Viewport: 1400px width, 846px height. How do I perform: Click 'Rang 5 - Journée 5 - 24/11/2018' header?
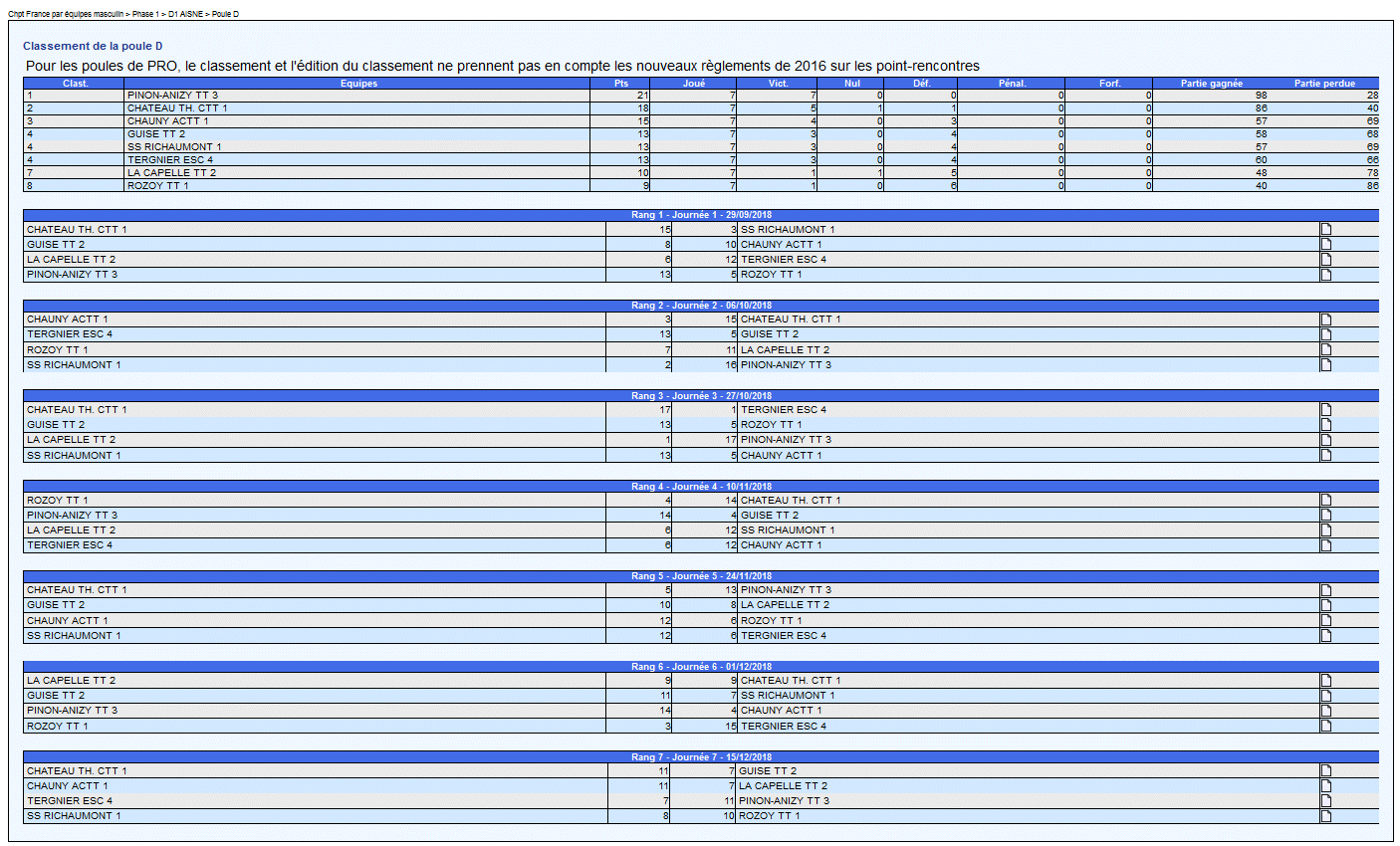pos(701,576)
